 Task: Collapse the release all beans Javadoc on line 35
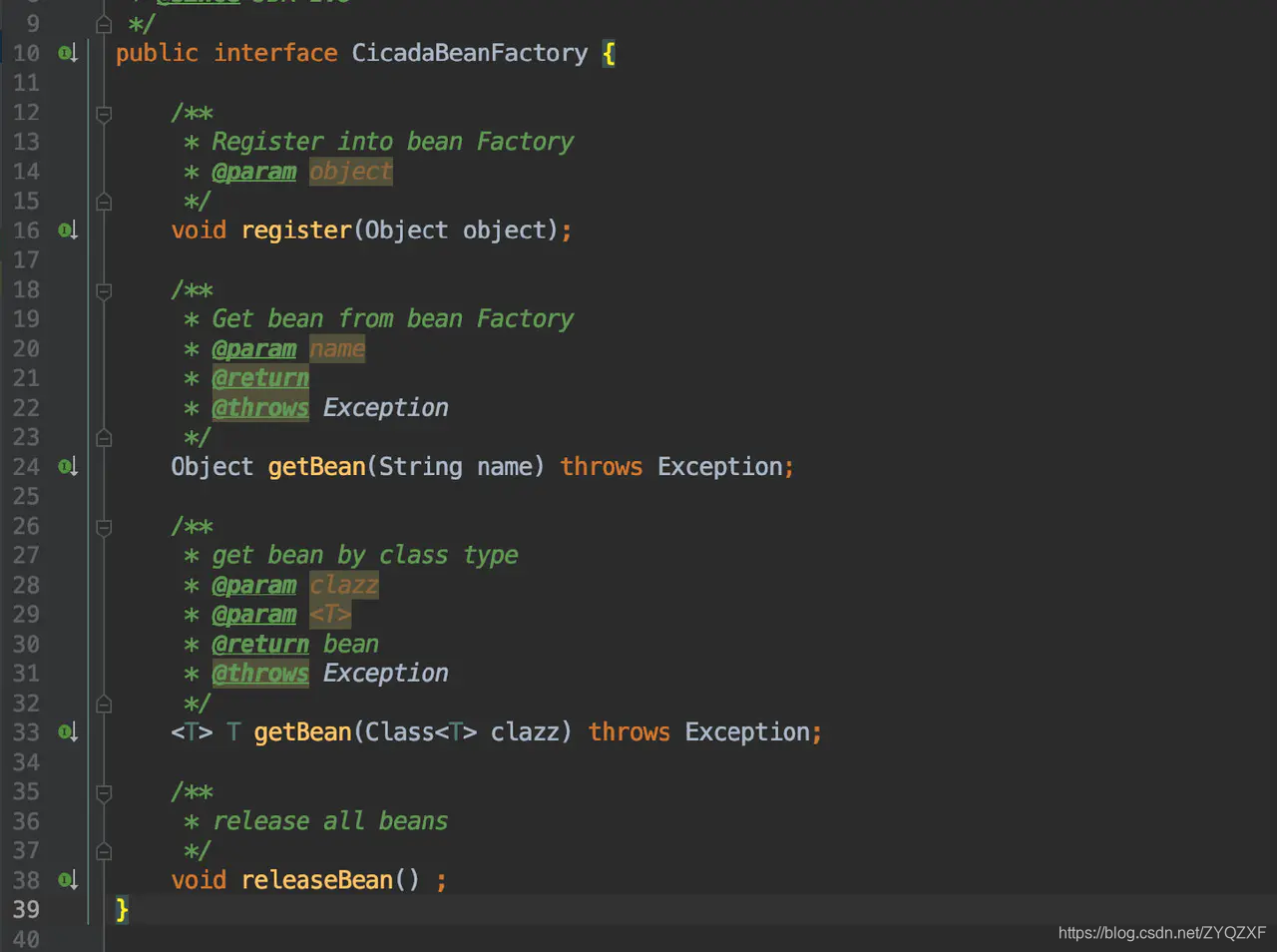click(104, 792)
